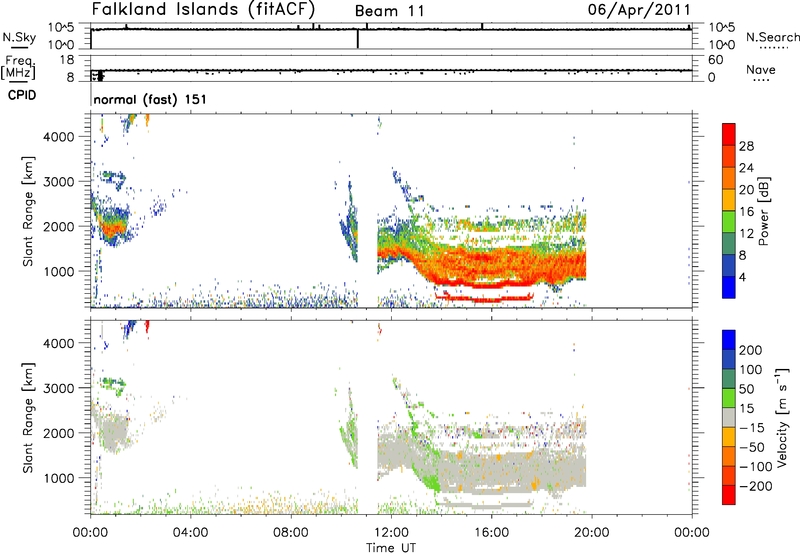Click the "1000" tick in the power panel
This screenshot has height=554, width=800.
pos(59,271)
